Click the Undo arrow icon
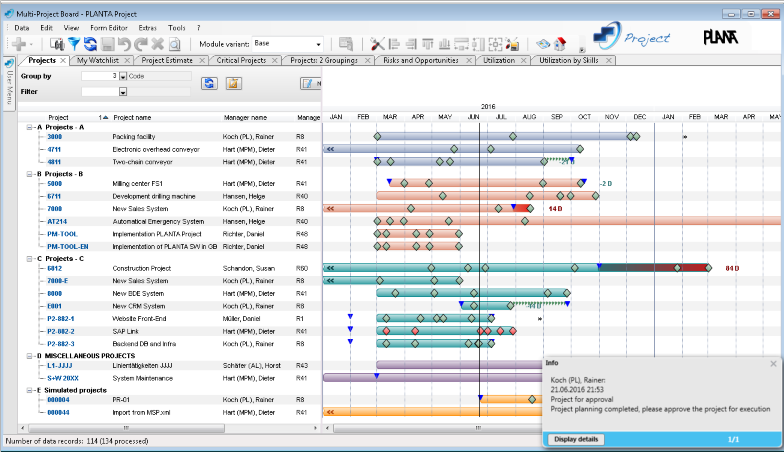Image resolution: width=784 pixels, height=452 pixels. (124, 44)
